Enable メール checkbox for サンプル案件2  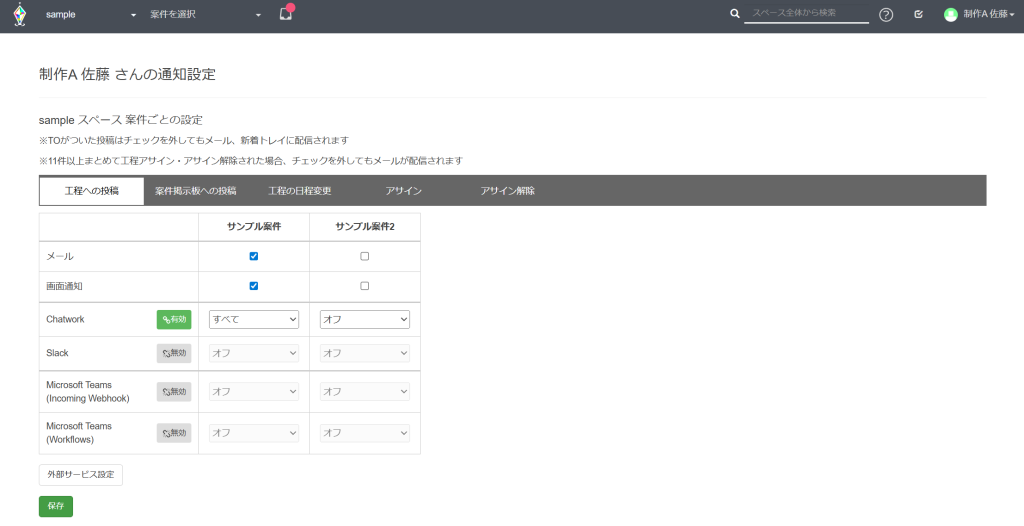pos(365,256)
